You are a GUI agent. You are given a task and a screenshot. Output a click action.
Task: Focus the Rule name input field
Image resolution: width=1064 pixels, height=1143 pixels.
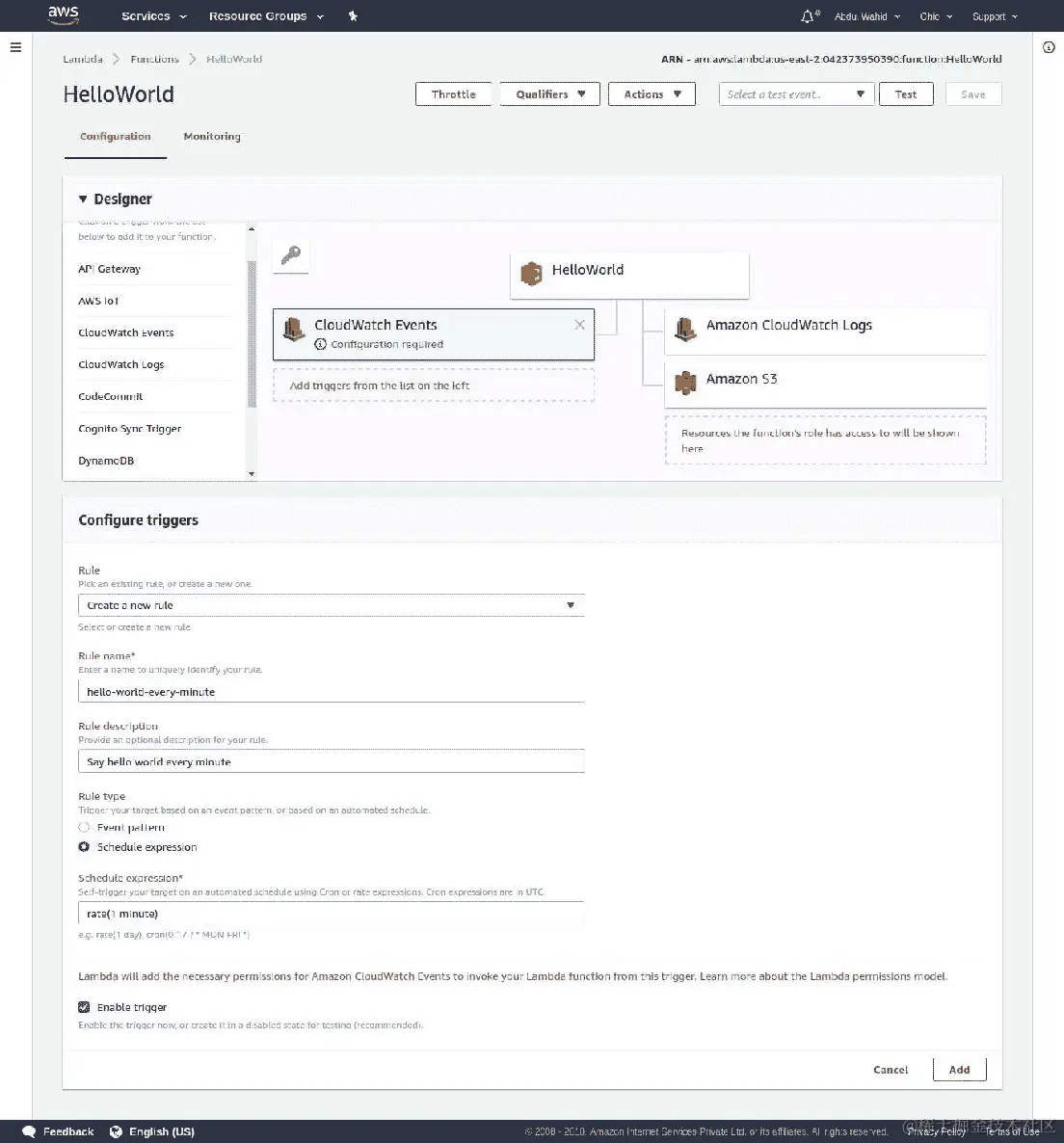pyautogui.click(x=331, y=691)
